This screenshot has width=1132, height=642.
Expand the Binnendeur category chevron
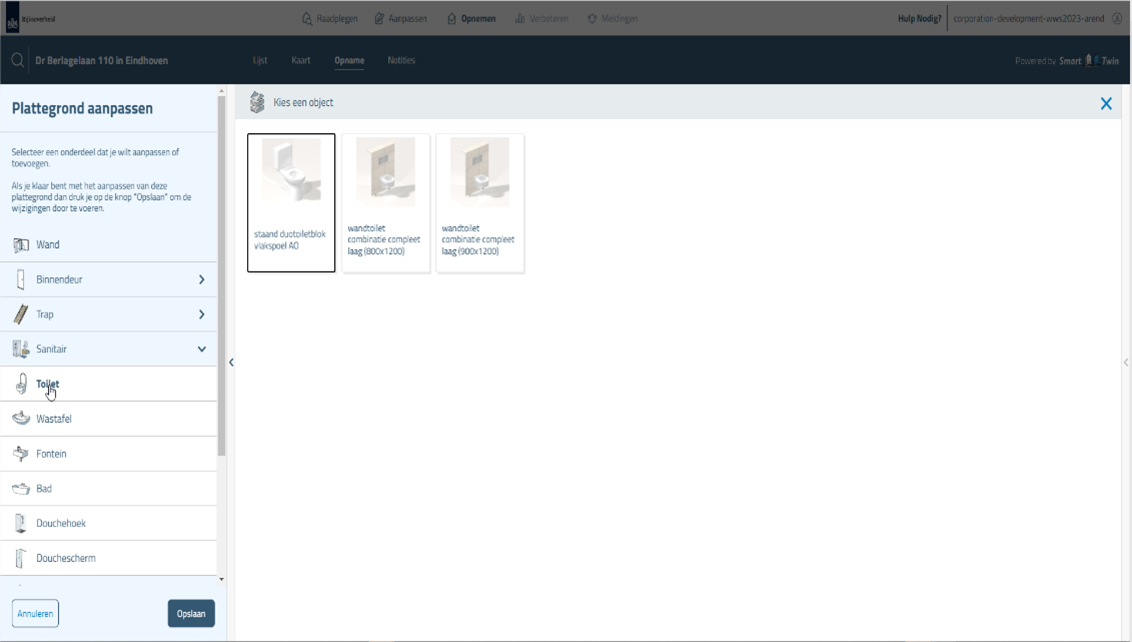click(x=201, y=280)
